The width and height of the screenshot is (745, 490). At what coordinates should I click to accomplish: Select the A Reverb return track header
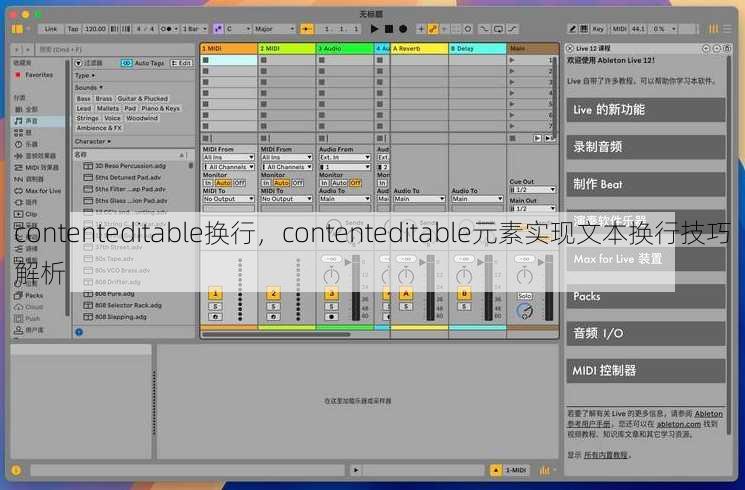point(419,48)
